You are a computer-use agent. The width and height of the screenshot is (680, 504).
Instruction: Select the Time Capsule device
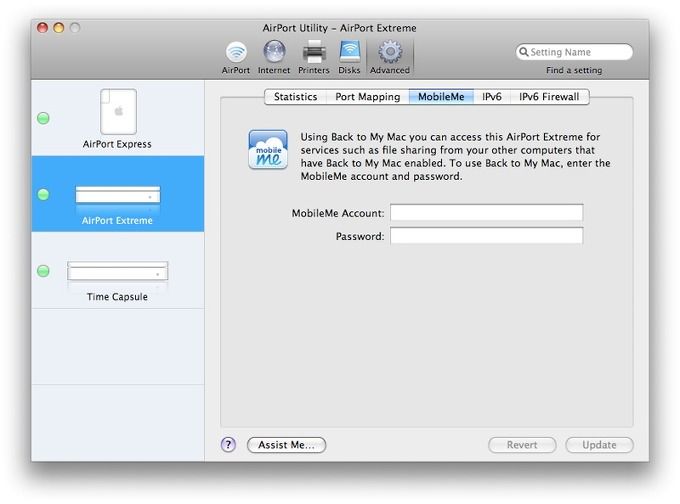coord(117,271)
